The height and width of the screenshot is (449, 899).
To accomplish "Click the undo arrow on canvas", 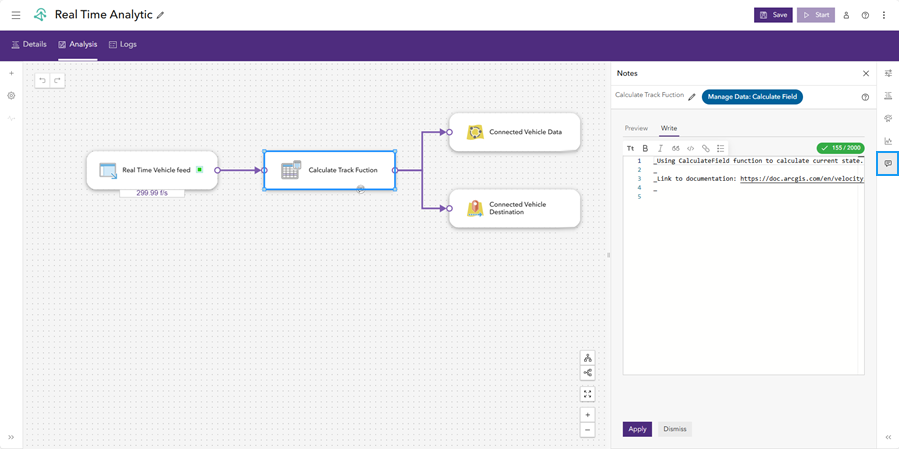I will [x=42, y=81].
